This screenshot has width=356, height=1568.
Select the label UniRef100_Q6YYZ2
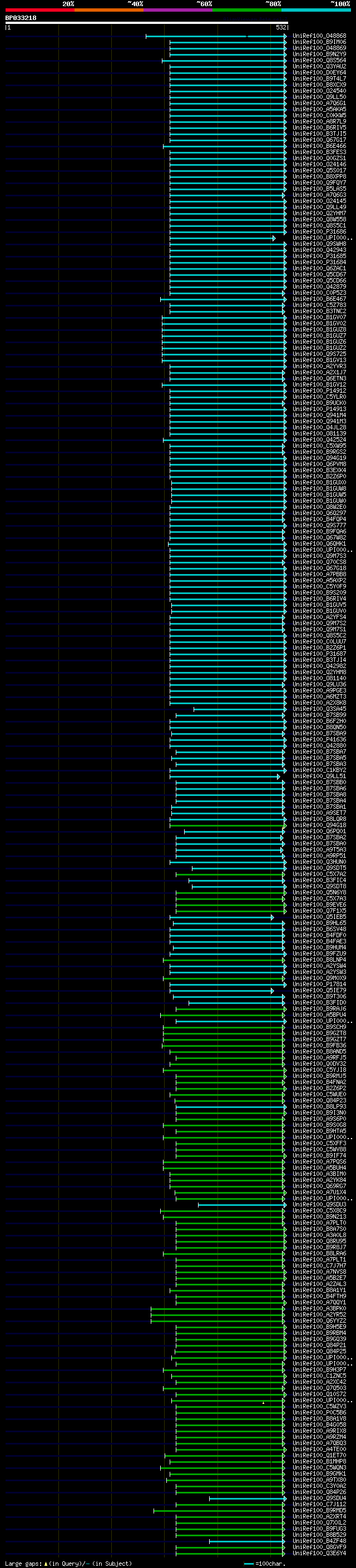coord(319,1321)
